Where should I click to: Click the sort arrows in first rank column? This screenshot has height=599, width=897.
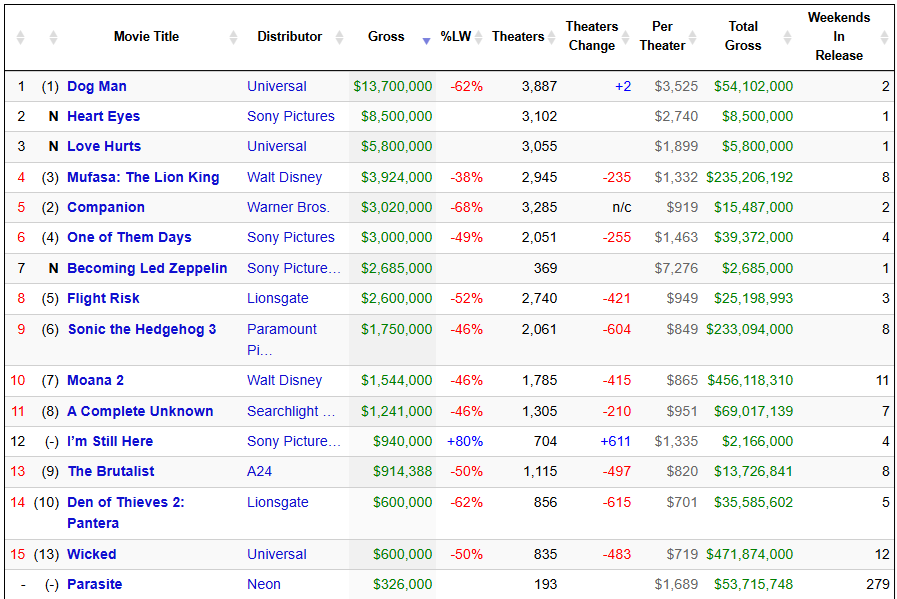coord(20,37)
